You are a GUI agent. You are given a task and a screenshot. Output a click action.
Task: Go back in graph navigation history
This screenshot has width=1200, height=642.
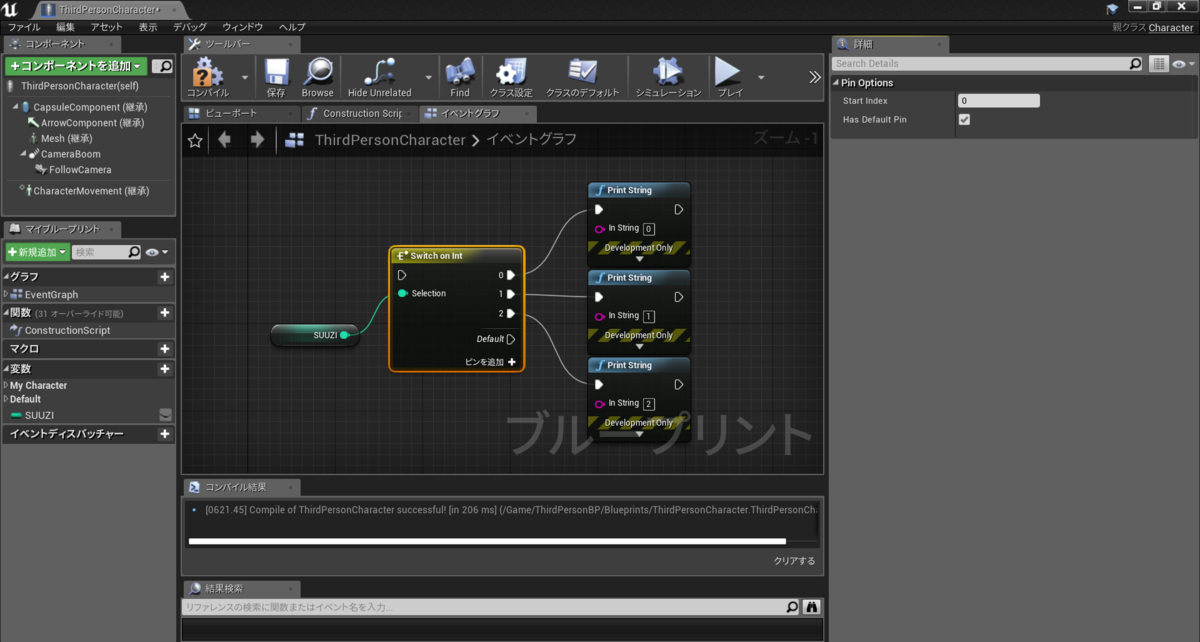[x=224, y=140]
